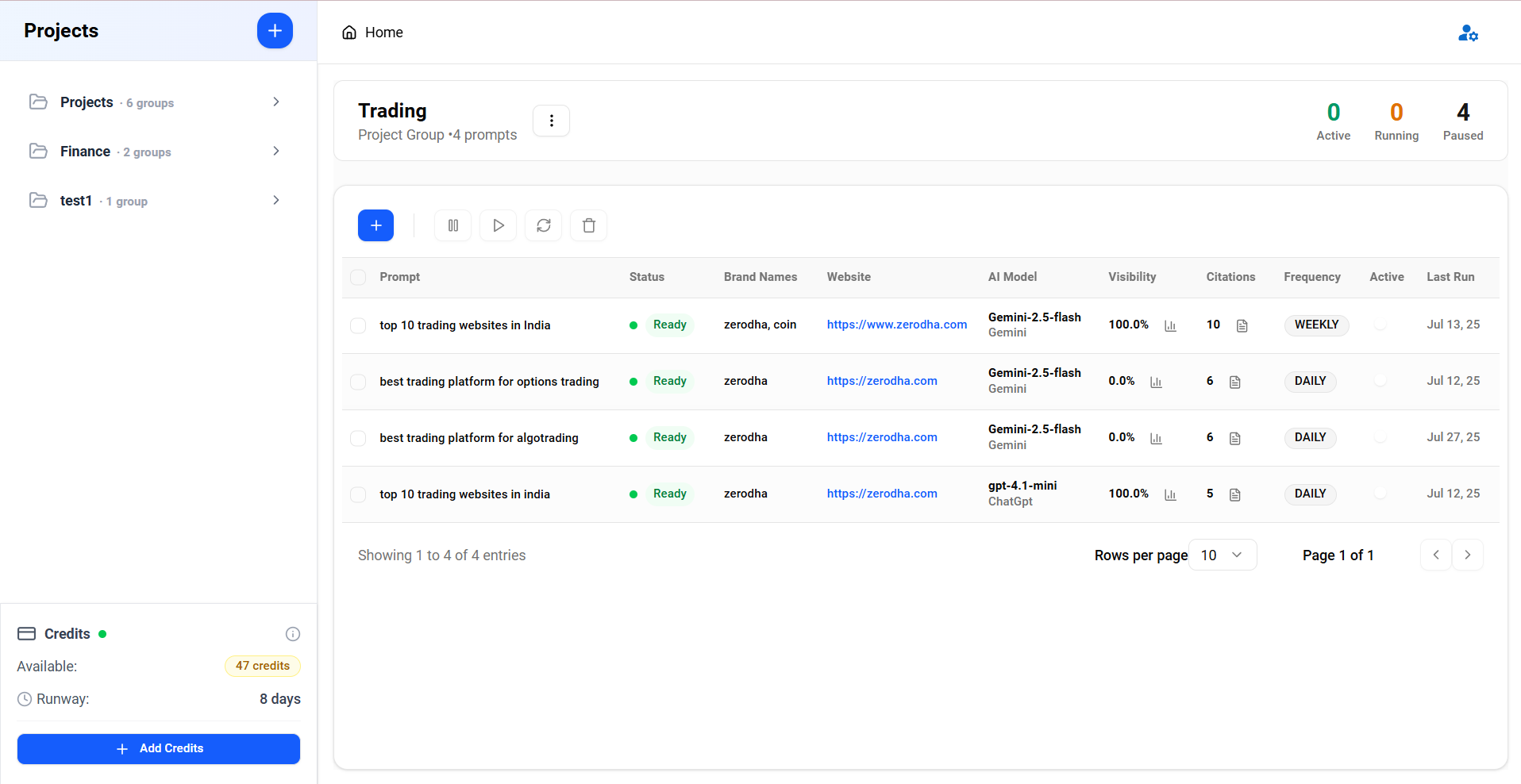This screenshot has width=1521, height=784.
Task: Click the folder icon next to Finance
Action: (38, 151)
